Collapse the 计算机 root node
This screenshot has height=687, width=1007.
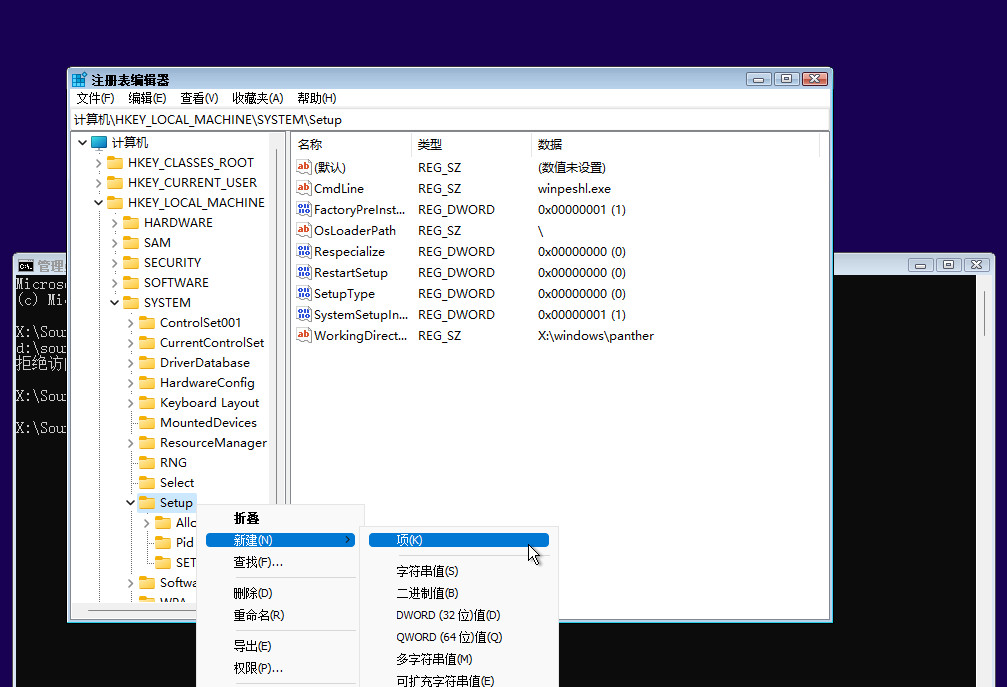point(83,143)
